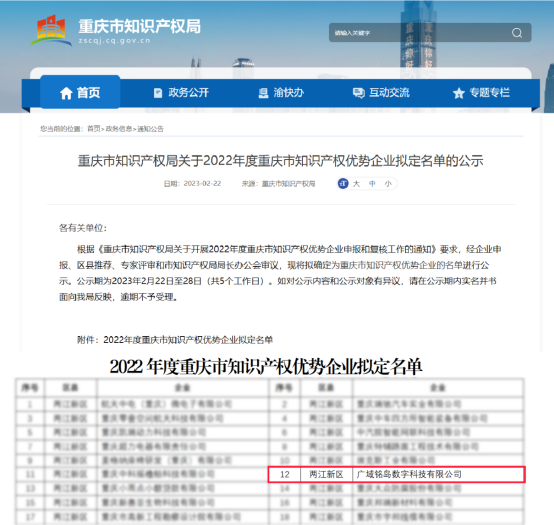Click the 重庆市知识产权局 site title
The height and width of the screenshot is (525, 554).
coord(140,26)
